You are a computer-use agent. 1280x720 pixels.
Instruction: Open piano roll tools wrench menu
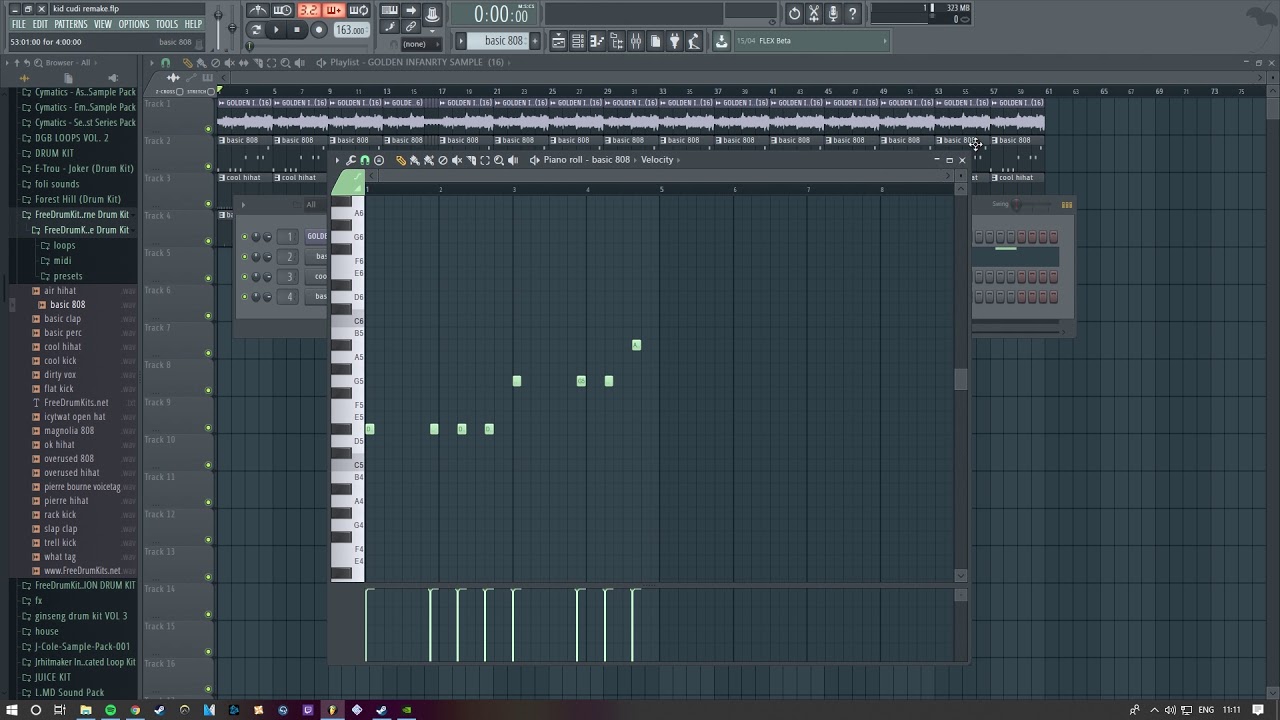pos(351,160)
